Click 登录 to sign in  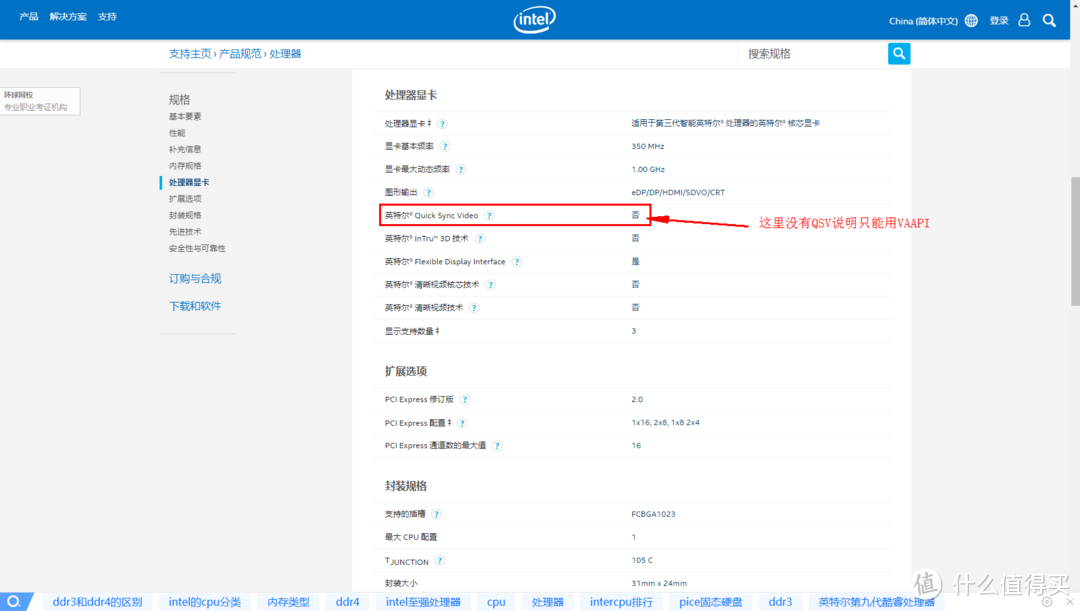(999, 21)
